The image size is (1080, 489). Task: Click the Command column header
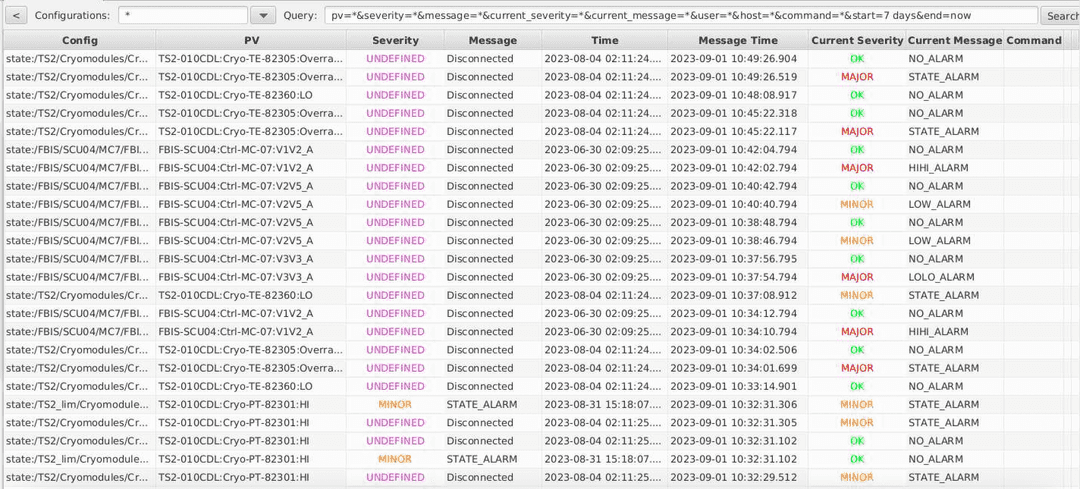[1033, 40]
